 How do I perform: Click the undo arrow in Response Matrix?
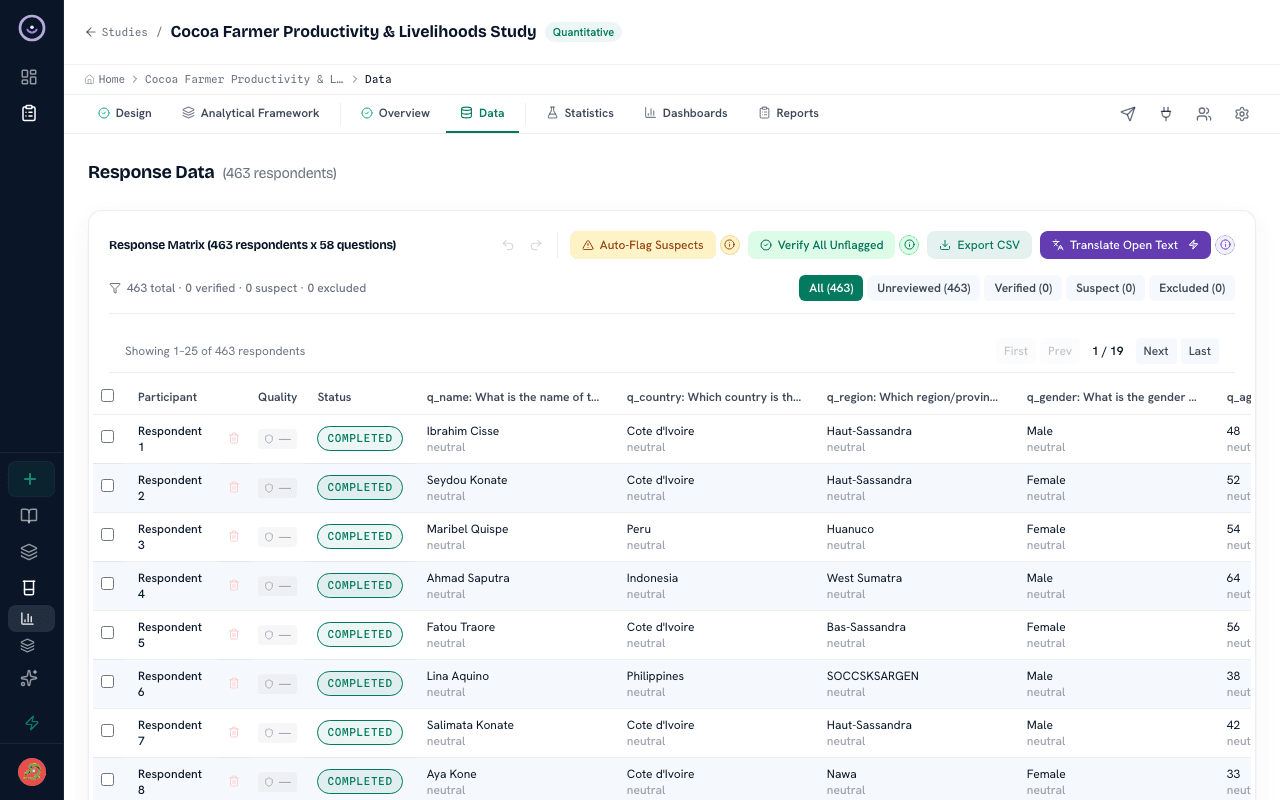[508, 245]
